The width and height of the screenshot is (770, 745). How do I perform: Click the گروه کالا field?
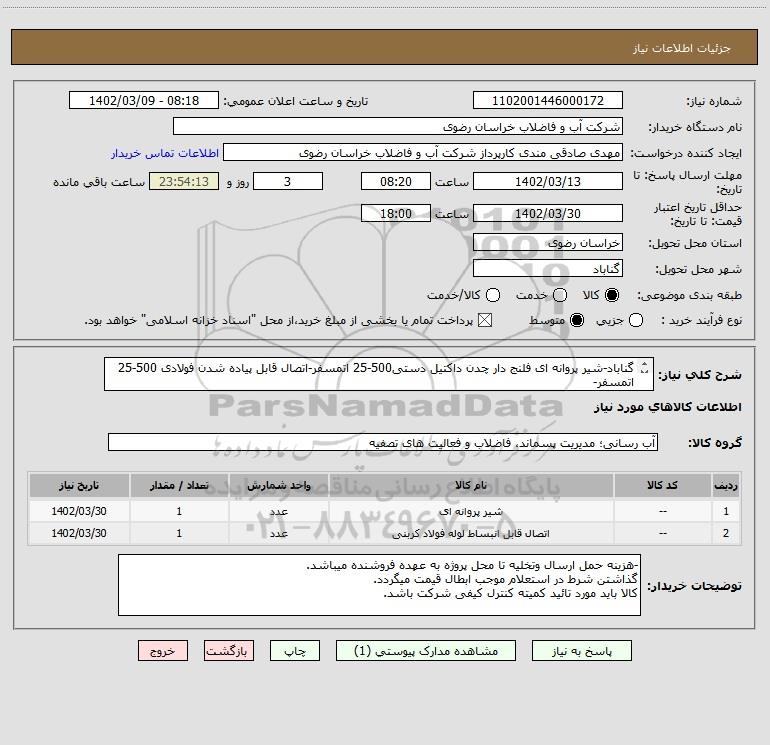pyautogui.click(x=383, y=442)
